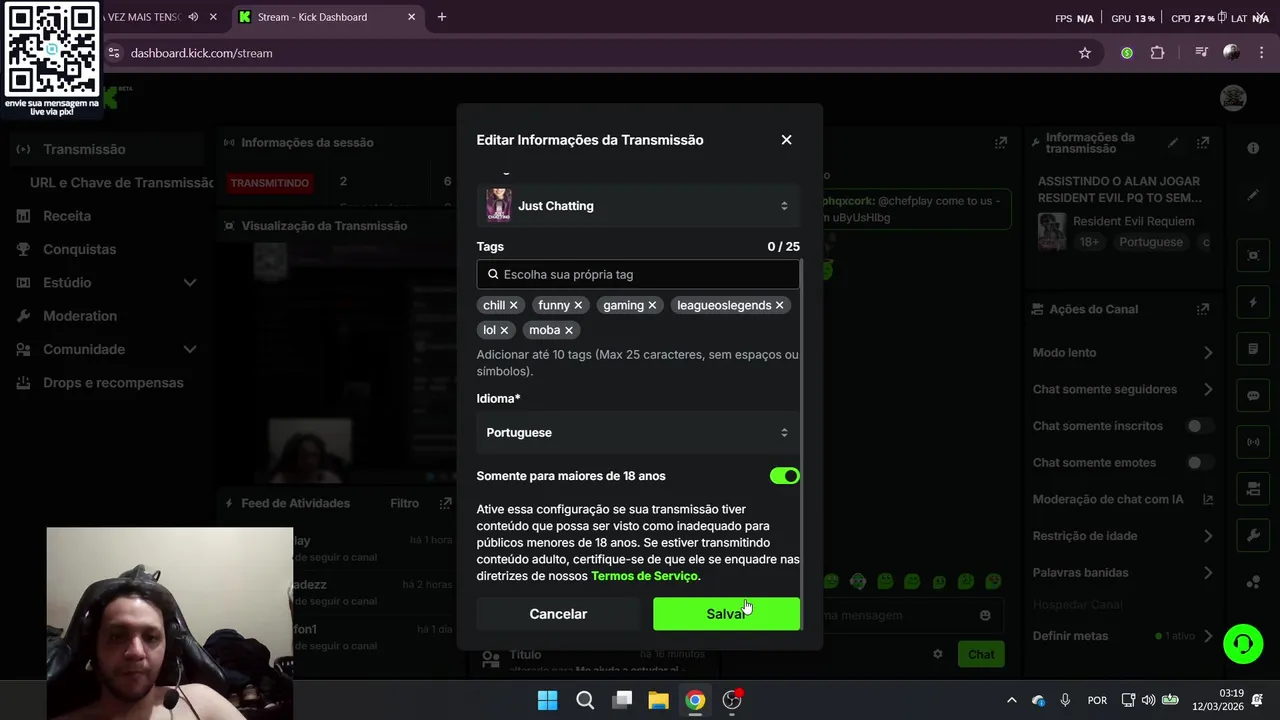The image size is (1280, 720).
Task: Open the Windows Start menu
Action: (548, 700)
